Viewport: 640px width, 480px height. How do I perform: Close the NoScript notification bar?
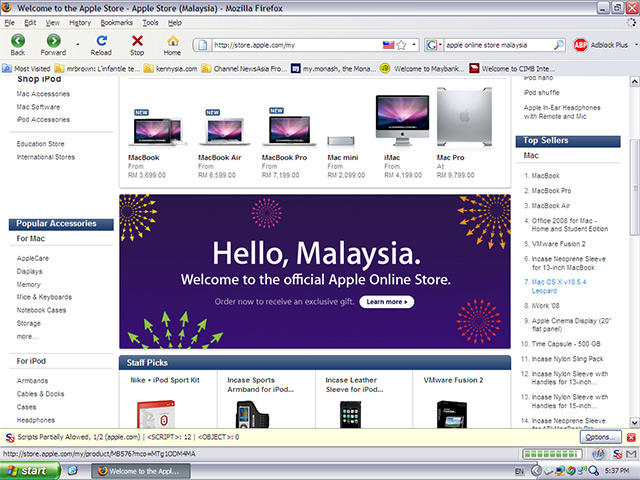pyautogui.click(x=630, y=437)
